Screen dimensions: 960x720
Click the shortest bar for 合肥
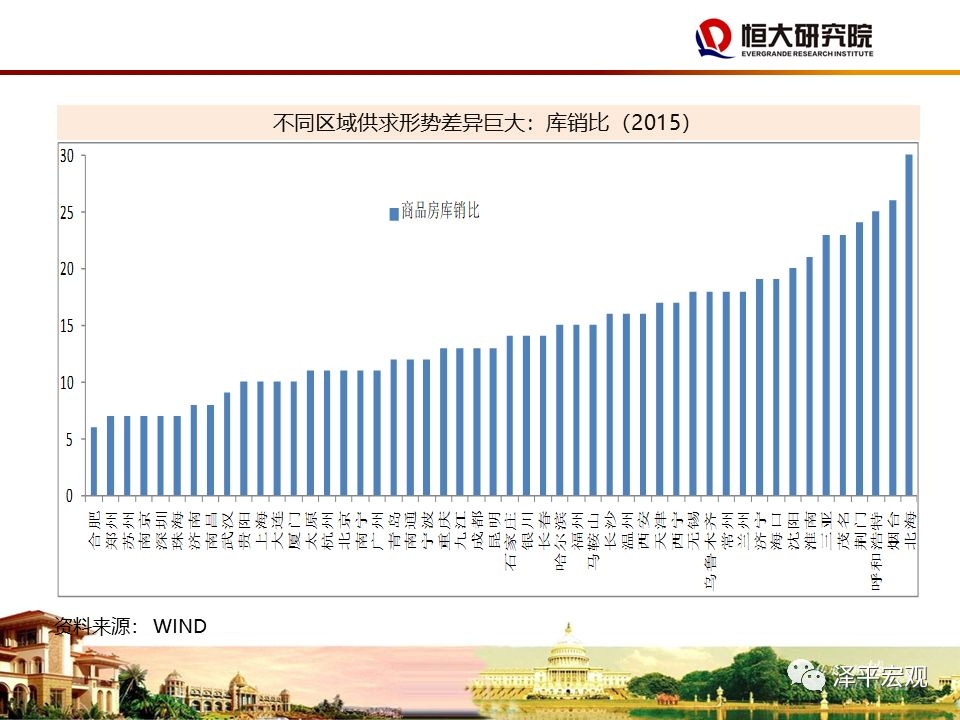[94, 461]
